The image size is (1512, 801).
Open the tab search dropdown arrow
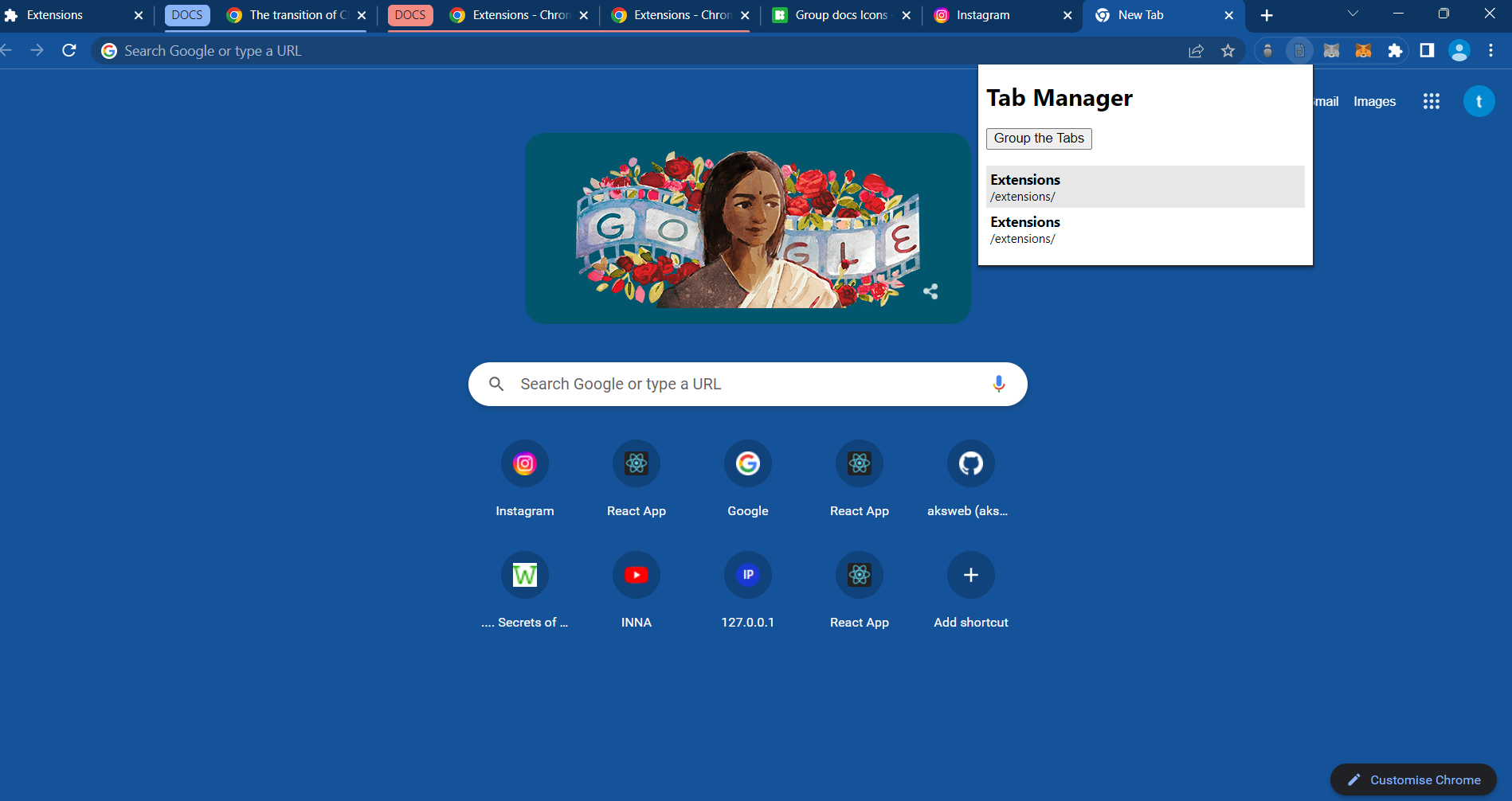pyautogui.click(x=1353, y=14)
